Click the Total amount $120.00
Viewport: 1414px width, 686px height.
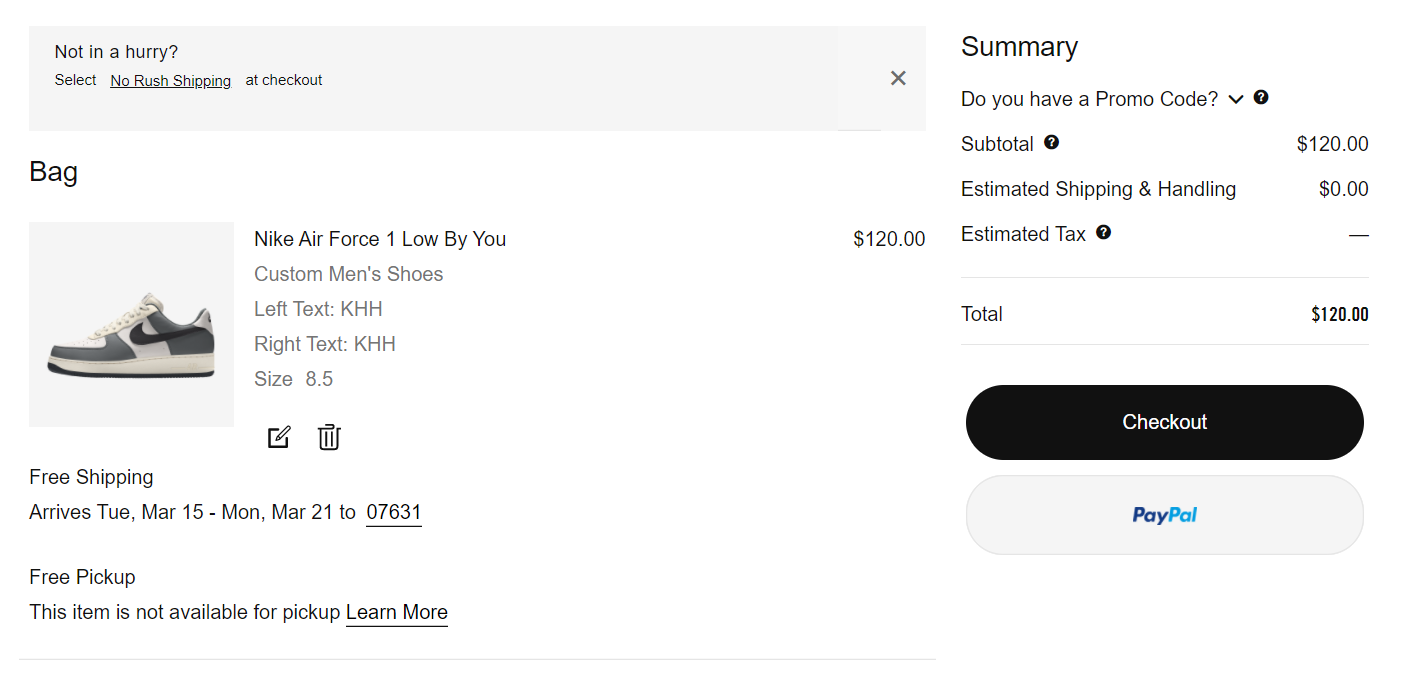pyautogui.click(x=1340, y=314)
